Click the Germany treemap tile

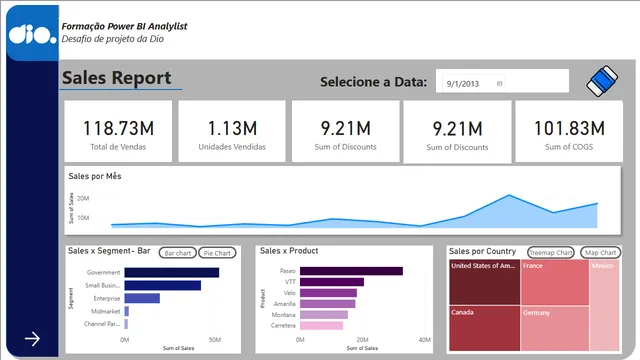(x=555, y=329)
